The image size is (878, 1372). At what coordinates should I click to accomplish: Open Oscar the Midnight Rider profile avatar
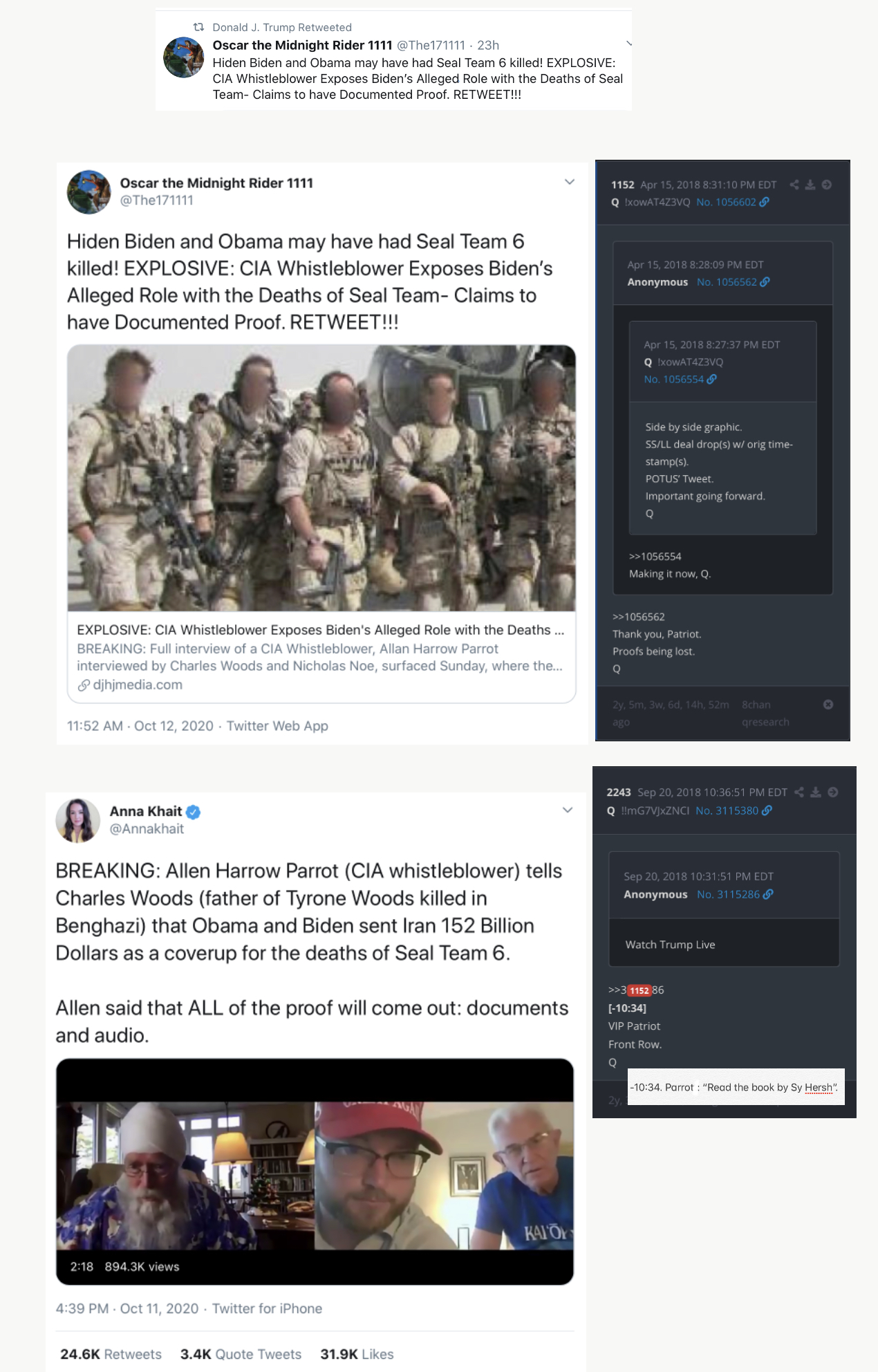click(x=88, y=192)
